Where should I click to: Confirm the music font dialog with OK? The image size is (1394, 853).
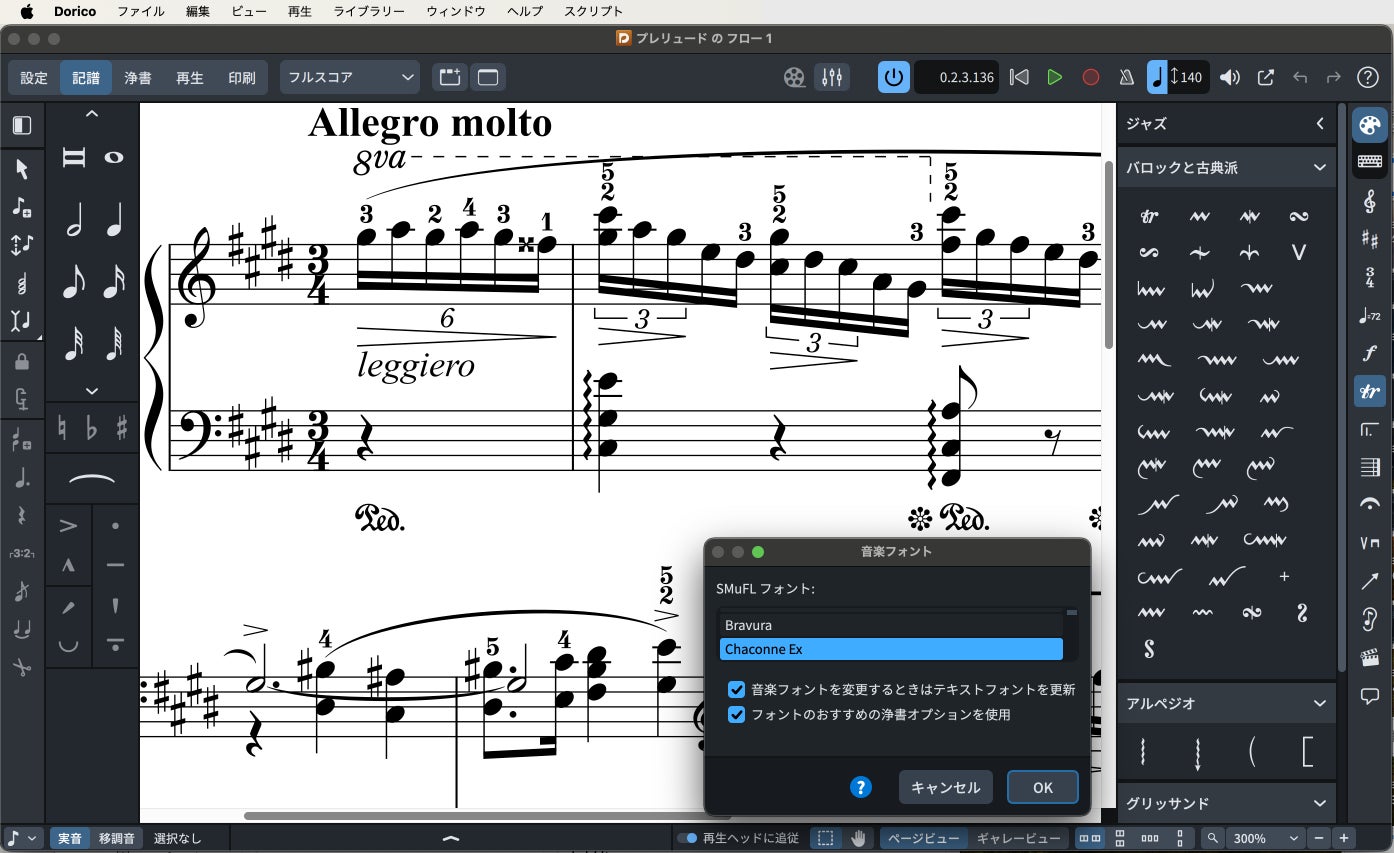(1042, 787)
